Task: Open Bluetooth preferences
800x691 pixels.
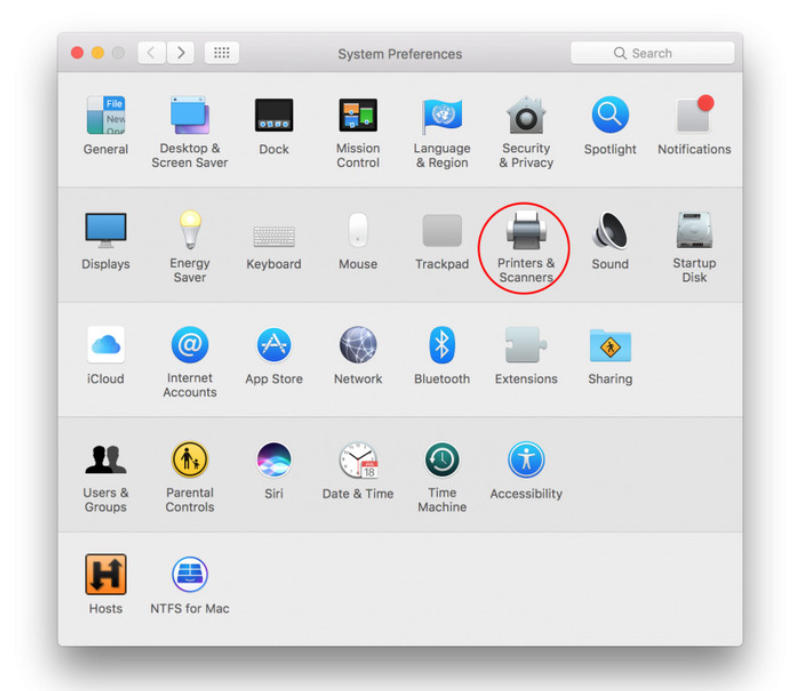Action: pos(441,347)
